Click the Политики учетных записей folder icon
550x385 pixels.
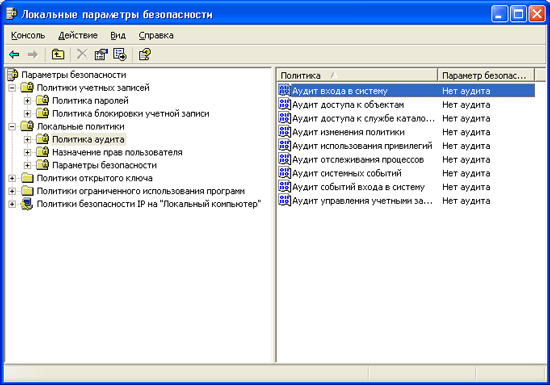click(x=27, y=87)
